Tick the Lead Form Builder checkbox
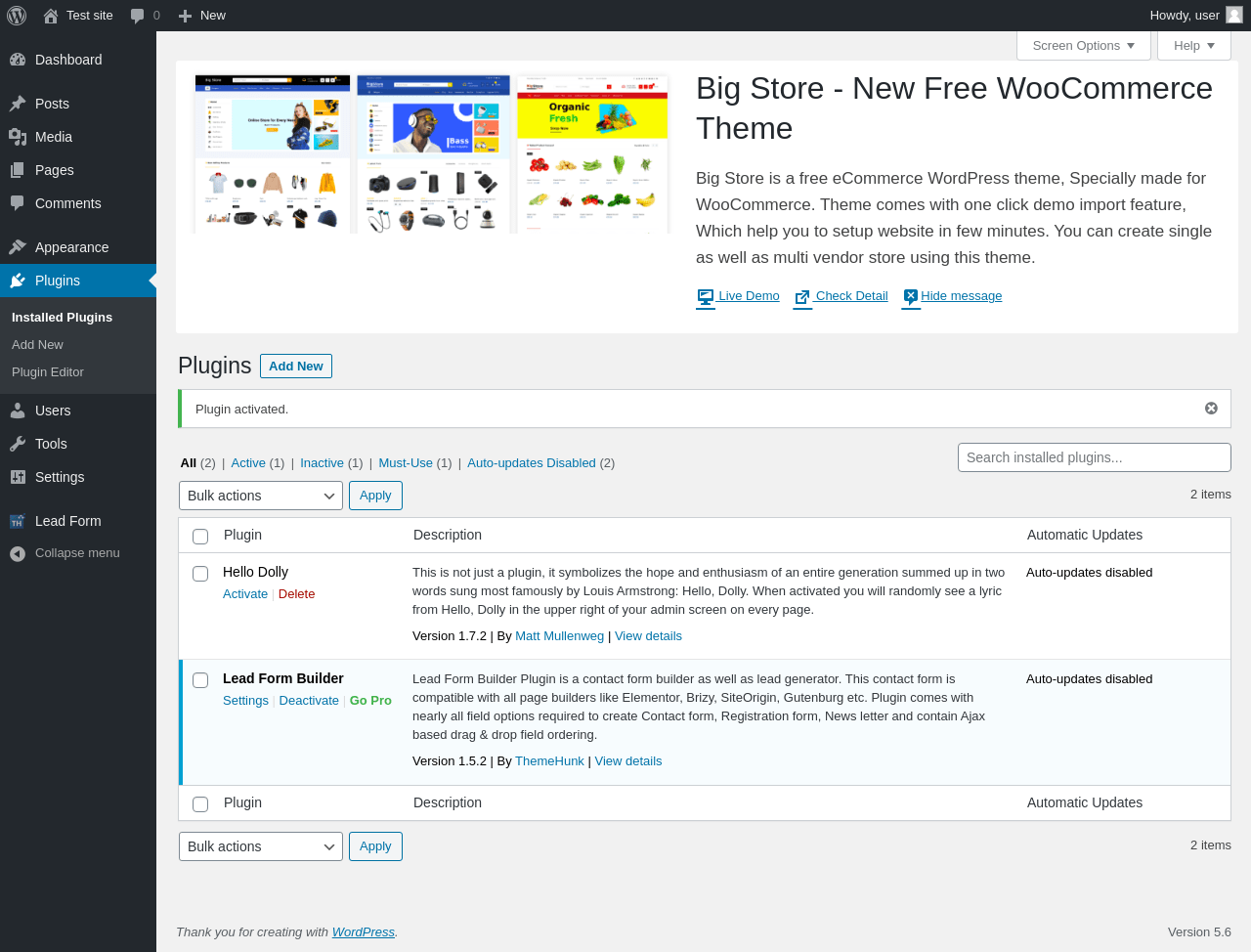This screenshot has height=952, width=1251. coord(200,680)
